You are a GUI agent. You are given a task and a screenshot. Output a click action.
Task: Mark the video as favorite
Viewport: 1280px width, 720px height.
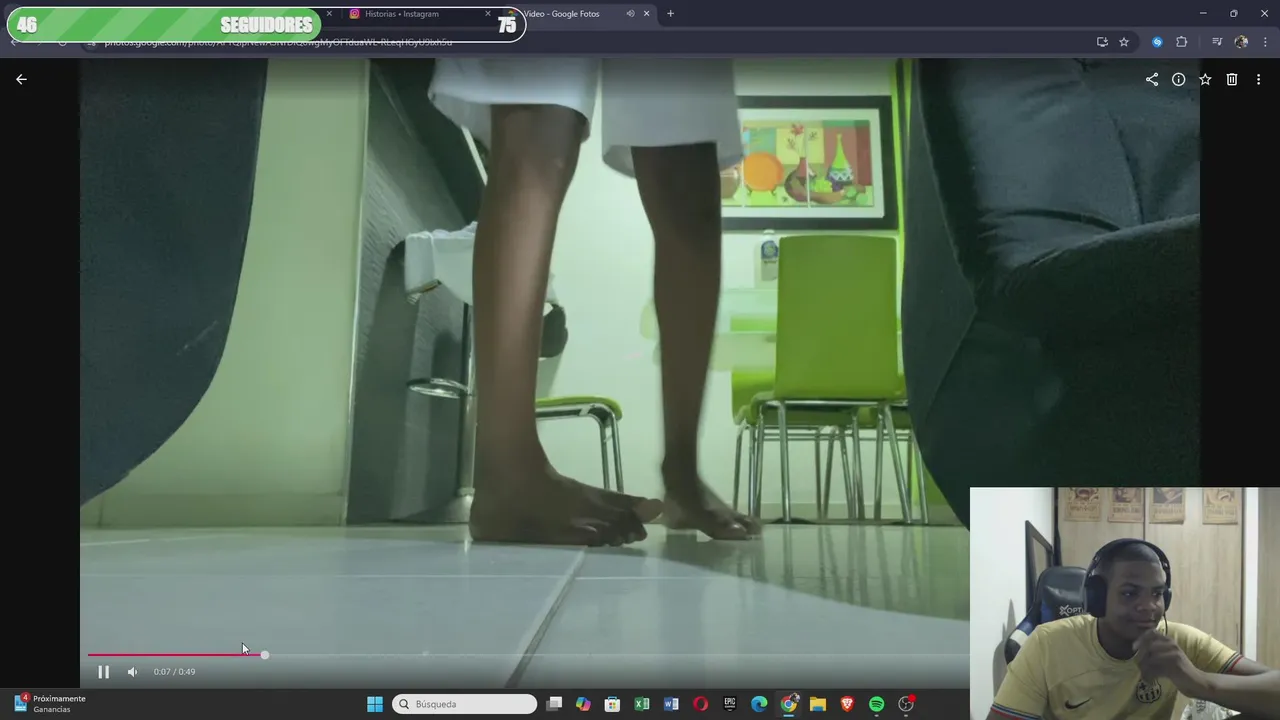pos(1205,79)
